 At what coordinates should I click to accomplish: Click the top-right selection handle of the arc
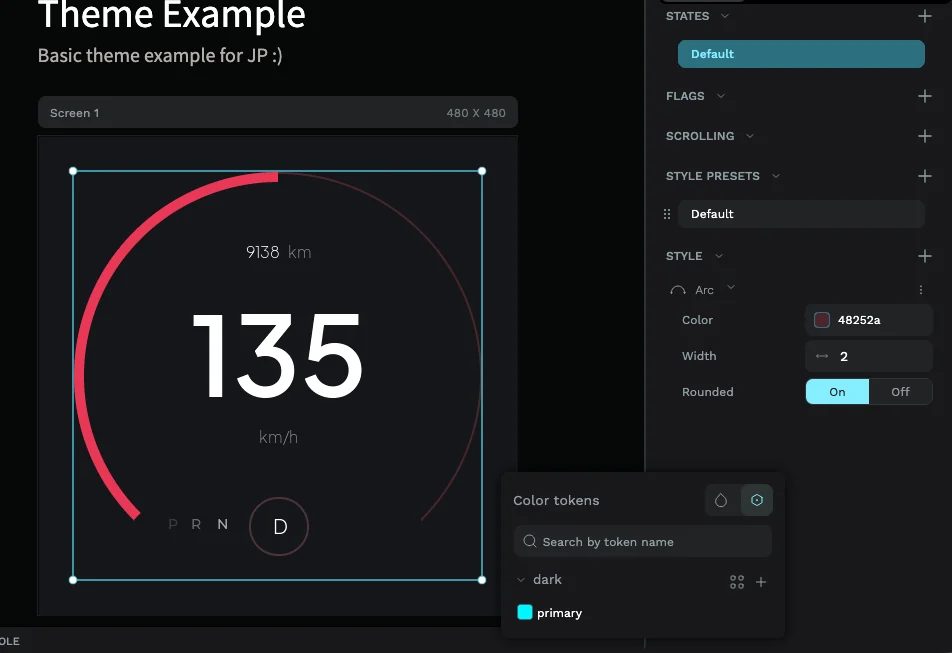[x=482, y=171]
